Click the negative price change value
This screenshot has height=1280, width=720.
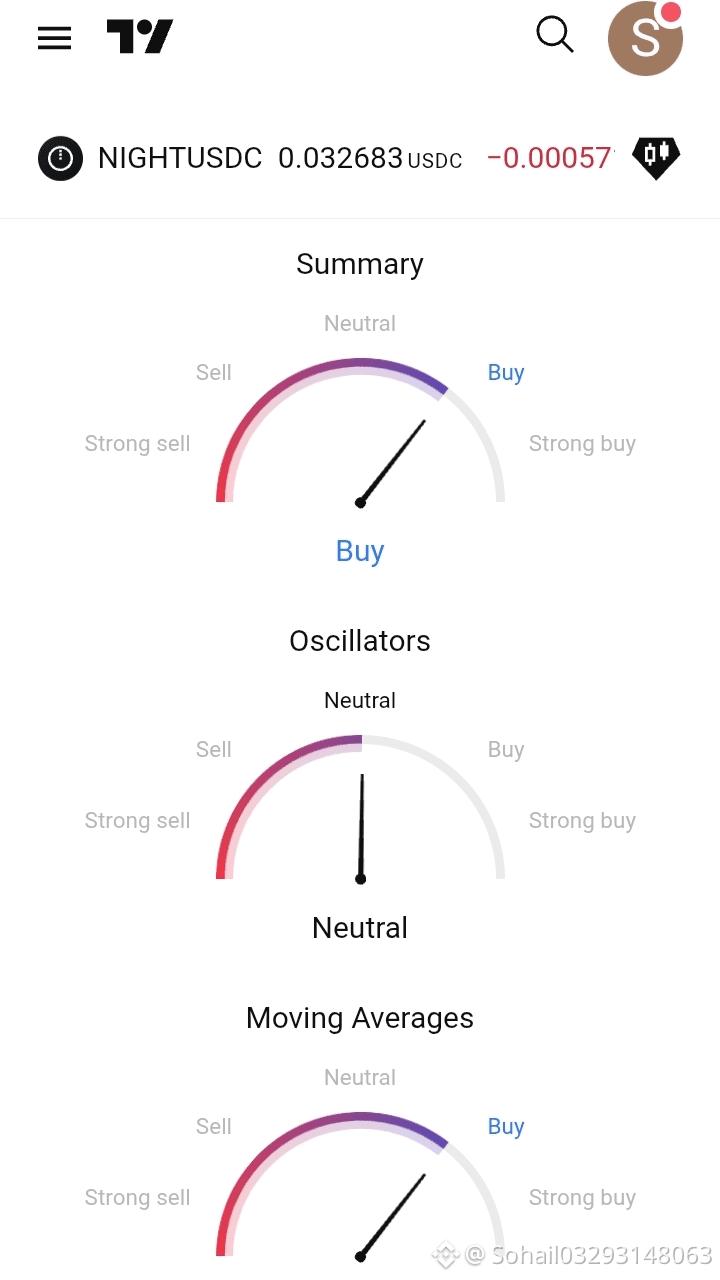[550, 158]
